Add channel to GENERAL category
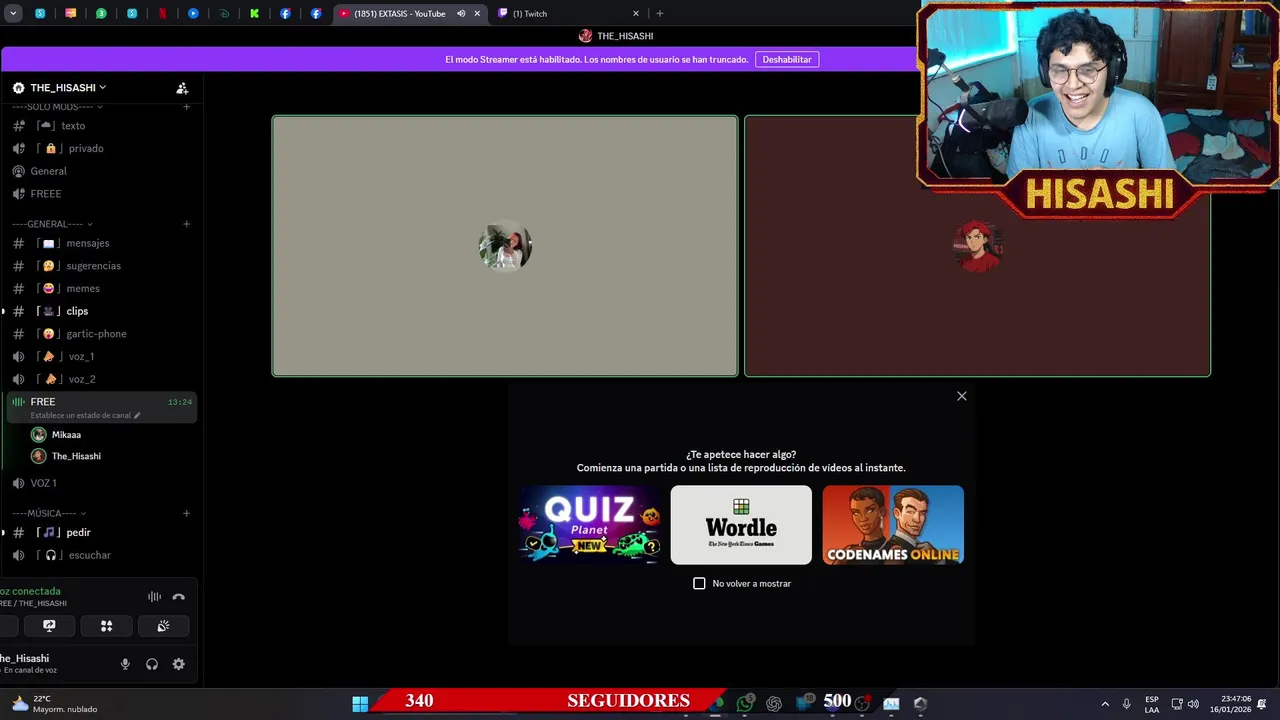 pos(186,224)
